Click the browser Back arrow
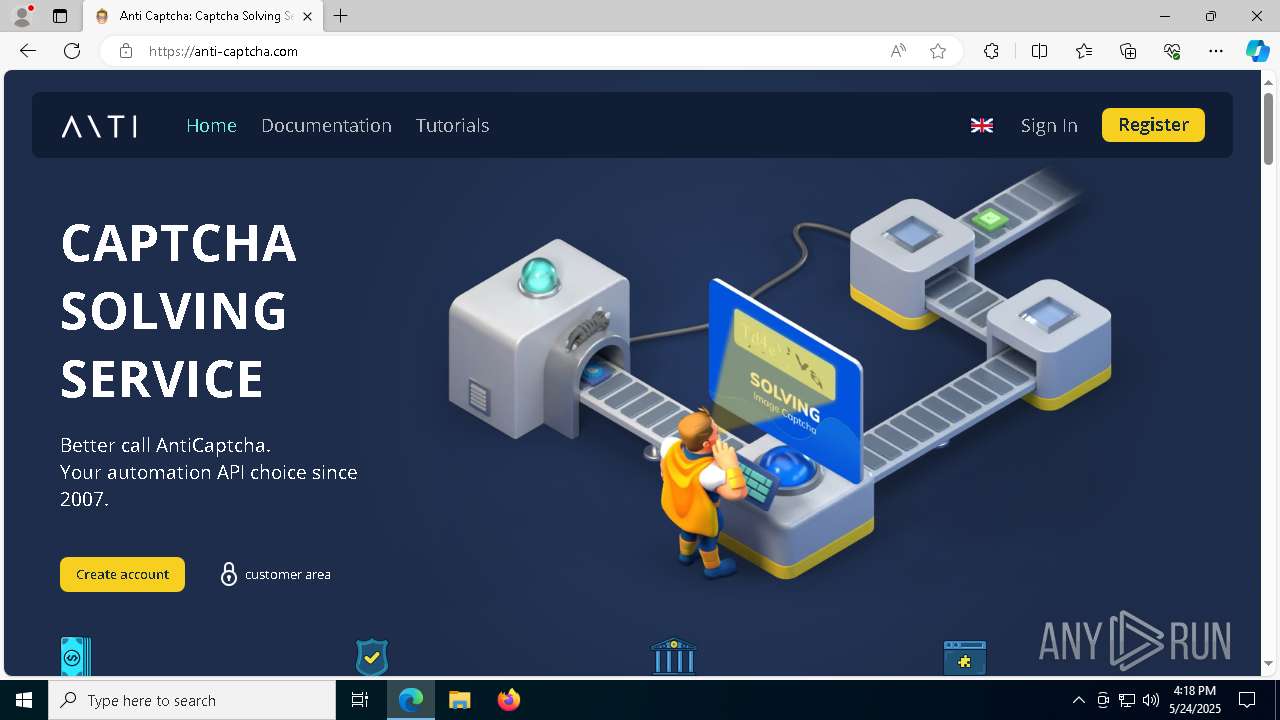This screenshot has height=720, width=1280. (28, 51)
